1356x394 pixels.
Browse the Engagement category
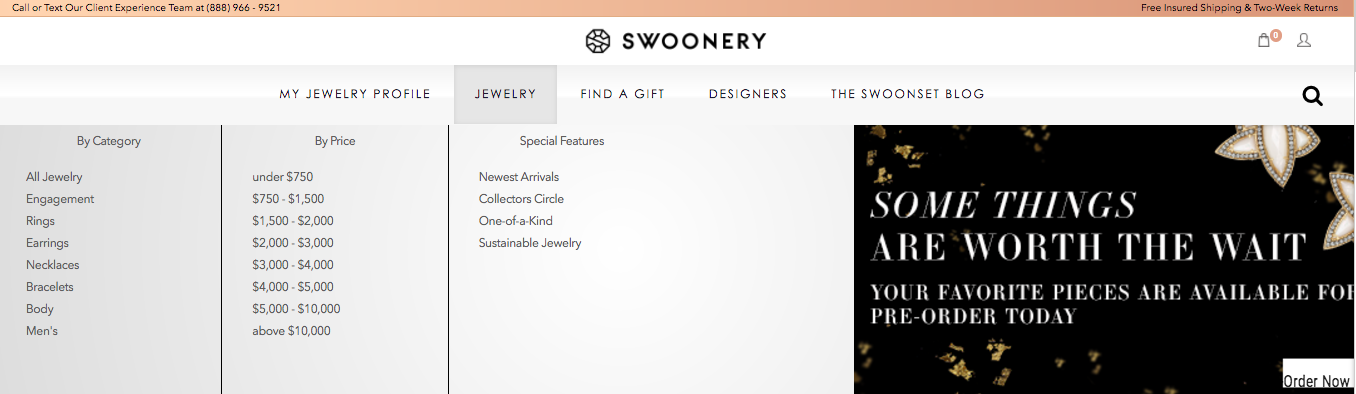point(60,199)
